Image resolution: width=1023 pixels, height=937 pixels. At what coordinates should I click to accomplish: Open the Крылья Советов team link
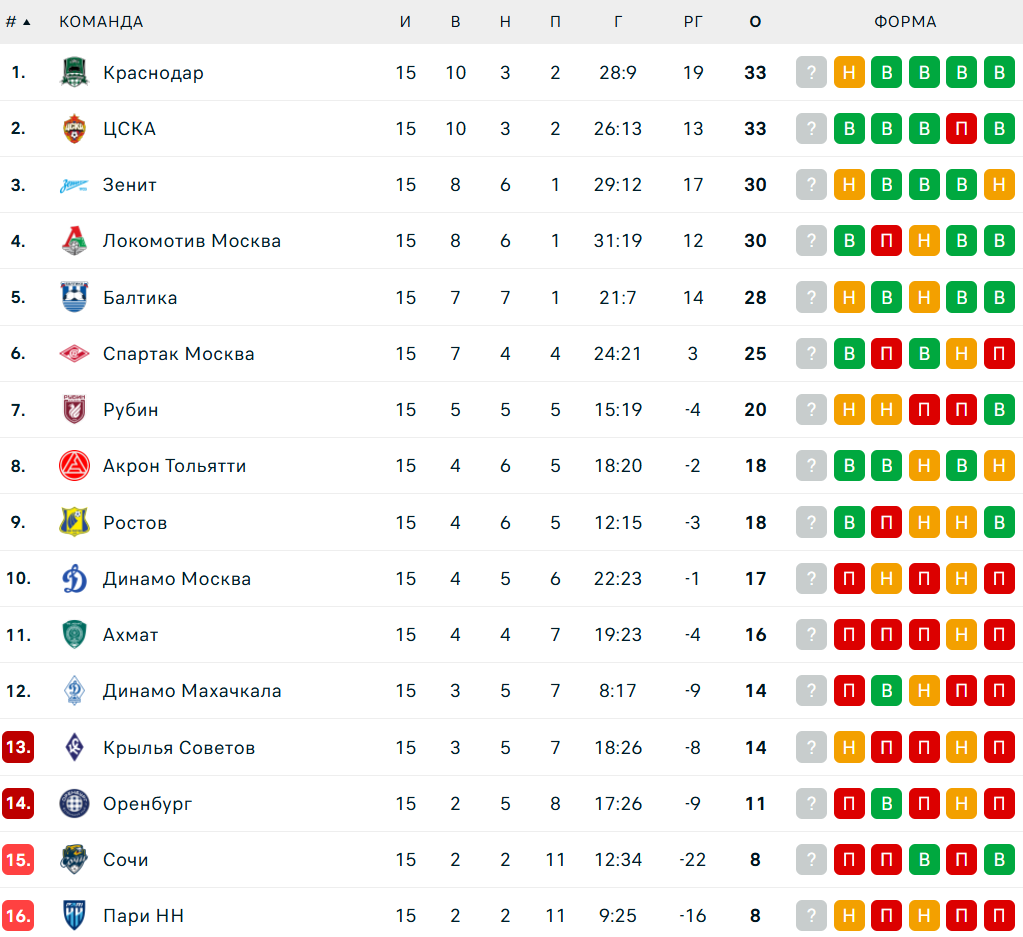(179, 748)
